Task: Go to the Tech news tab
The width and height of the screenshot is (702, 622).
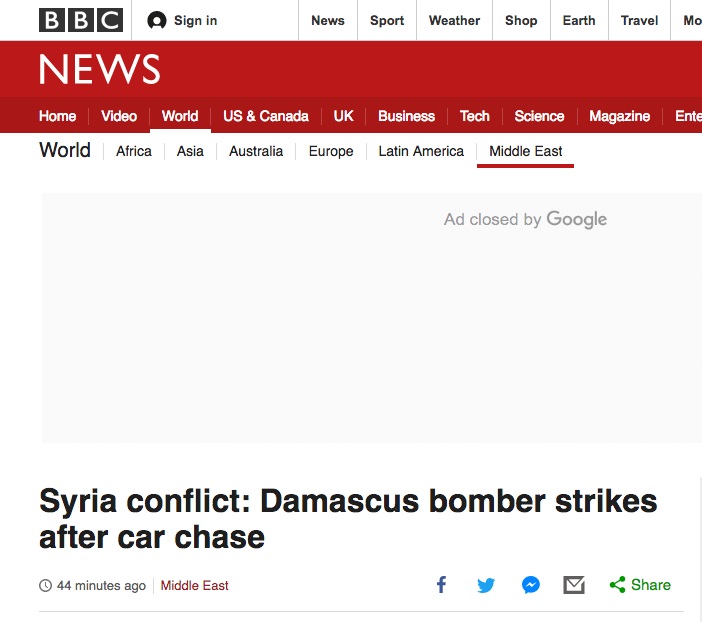Action: 474,116
